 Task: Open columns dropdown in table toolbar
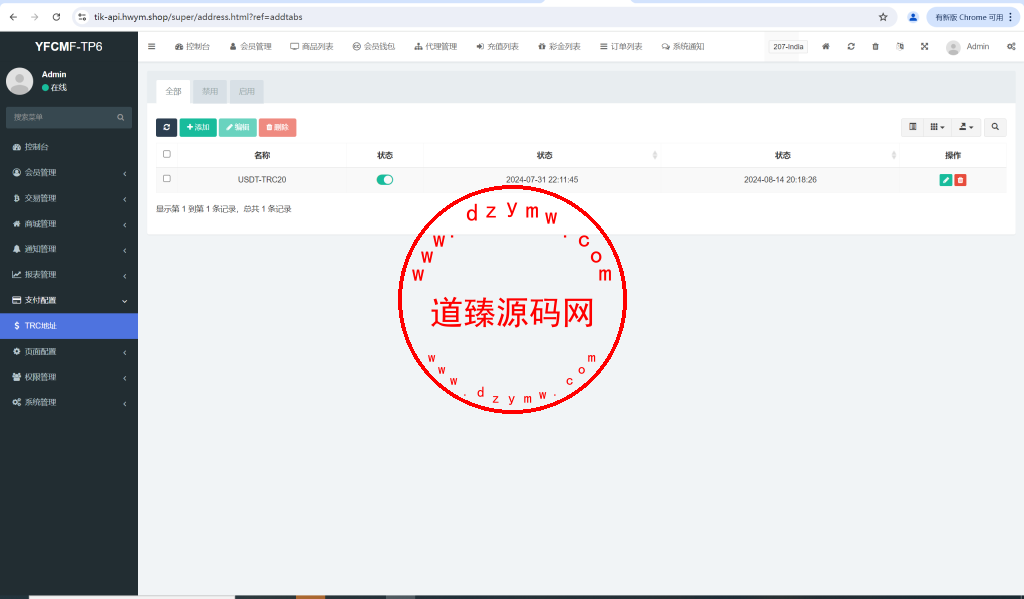[937, 127]
